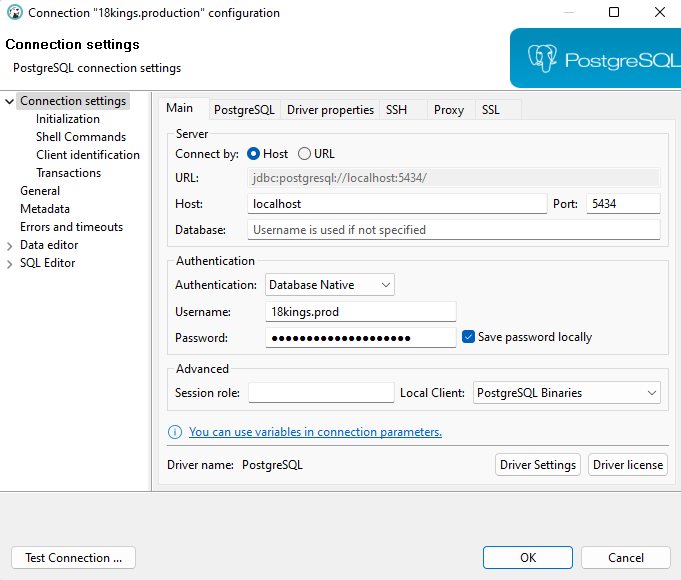This screenshot has height=580, width=681.
Task: Click the info icon beside variables hint
Action: 175,432
